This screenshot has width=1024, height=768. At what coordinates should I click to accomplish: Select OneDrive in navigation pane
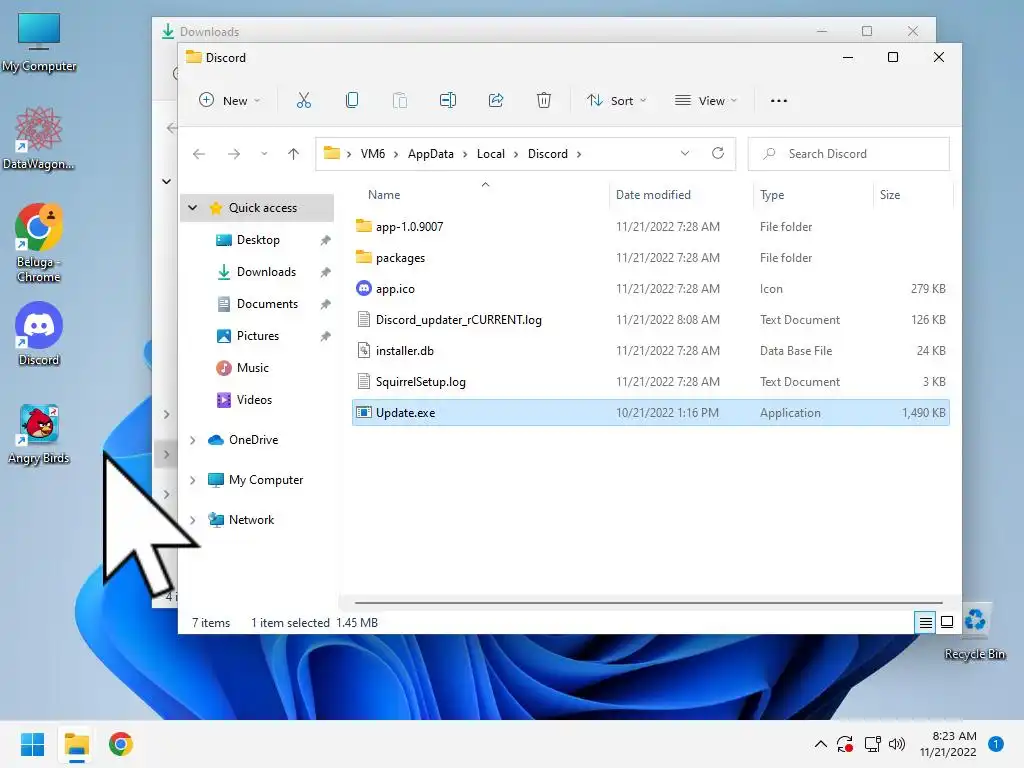pos(253,440)
